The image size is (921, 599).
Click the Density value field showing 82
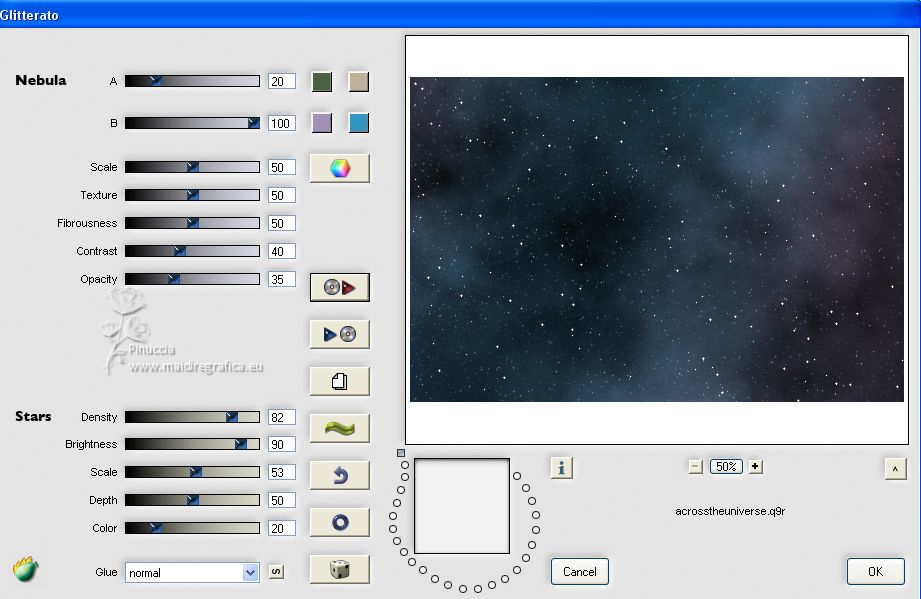pos(281,418)
